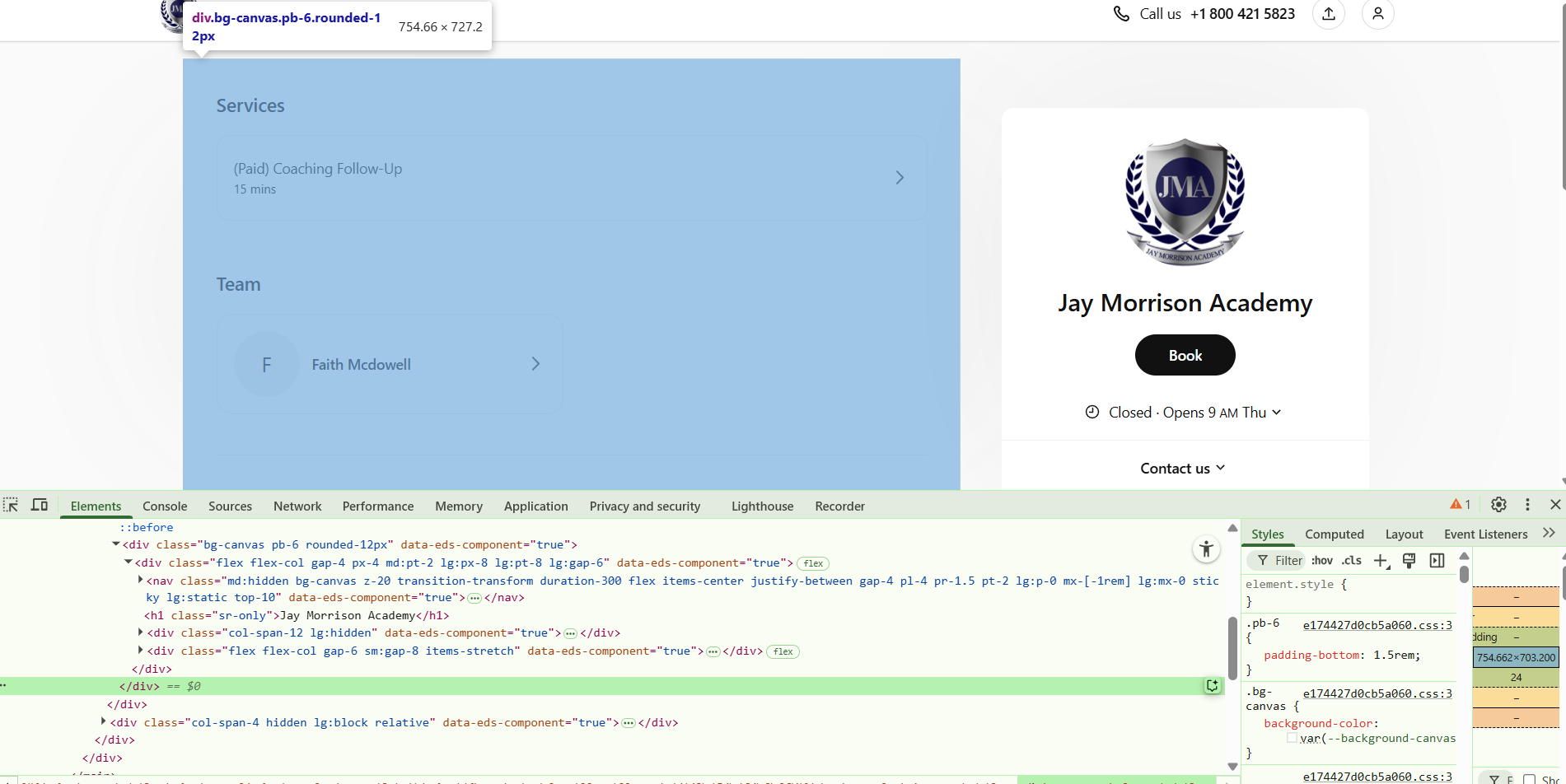Open the (Paid) Coaching Follow-Up service
Viewport: 1566px width, 784px height.
coord(571,178)
